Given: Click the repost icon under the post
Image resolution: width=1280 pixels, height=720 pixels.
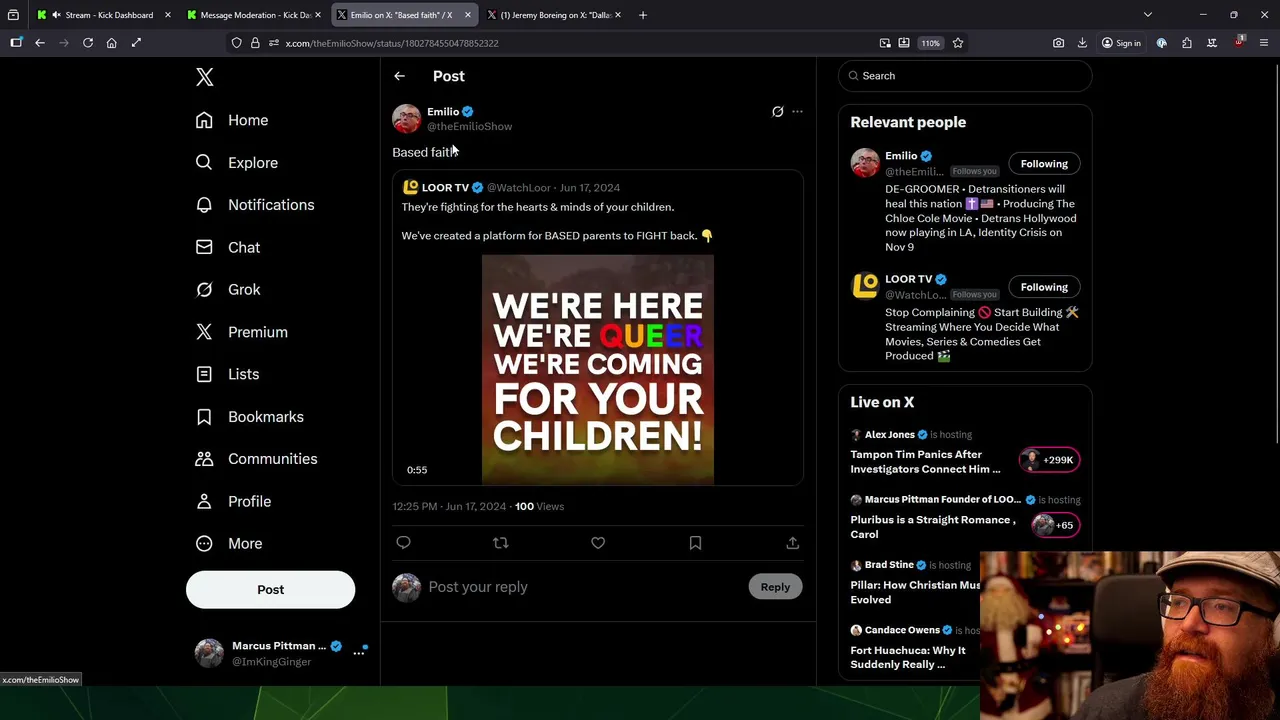Looking at the screenshot, I should pyautogui.click(x=501, y=543).
